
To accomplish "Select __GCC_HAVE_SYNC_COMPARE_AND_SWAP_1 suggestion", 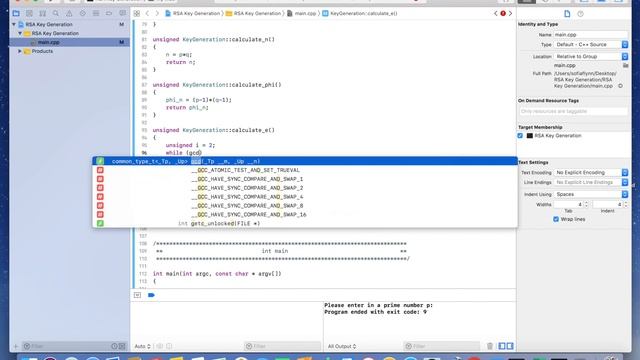I will pyautogui.click(x=305, y=179).
